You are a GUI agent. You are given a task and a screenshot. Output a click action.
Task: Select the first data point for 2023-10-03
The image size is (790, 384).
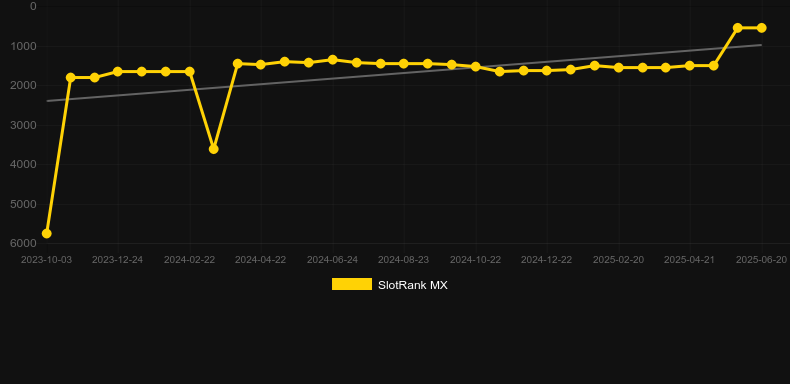(47, 233)
